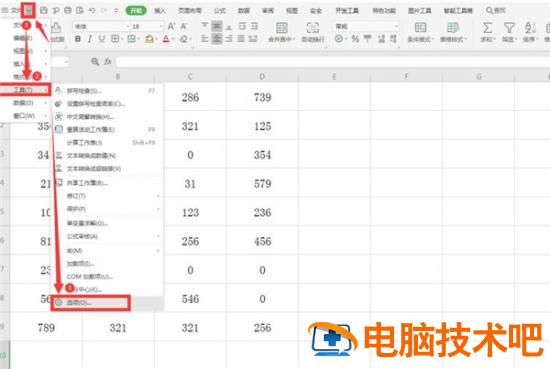The width and height of the screenshot is (550, 369).
Task: Click column header E
Action: 334,76
